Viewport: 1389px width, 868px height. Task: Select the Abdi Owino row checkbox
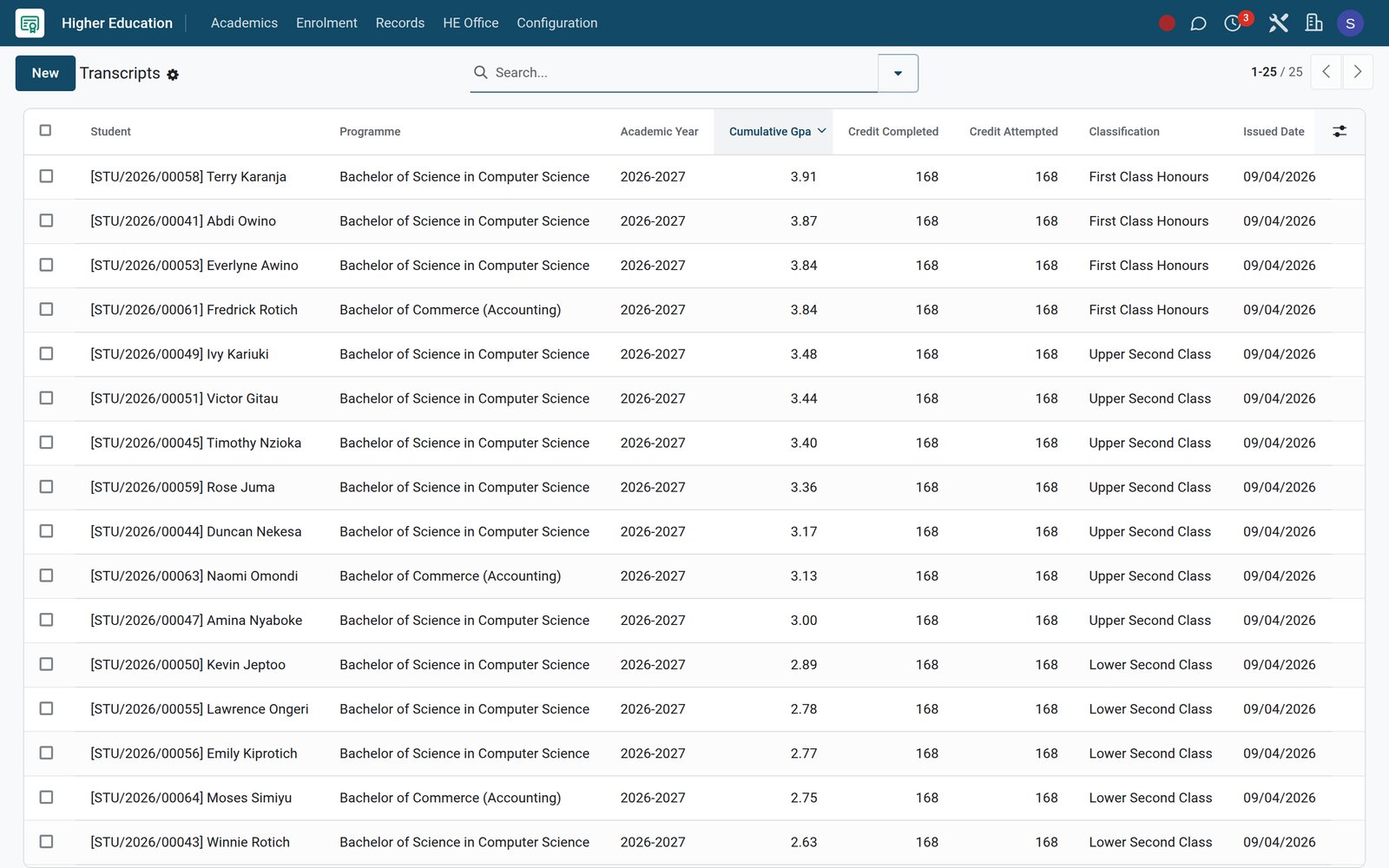46,220
